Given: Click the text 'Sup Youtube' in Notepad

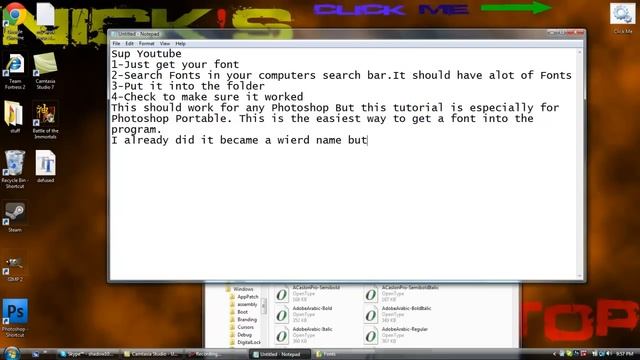Looking at the screenshot, I should point(146,54).
